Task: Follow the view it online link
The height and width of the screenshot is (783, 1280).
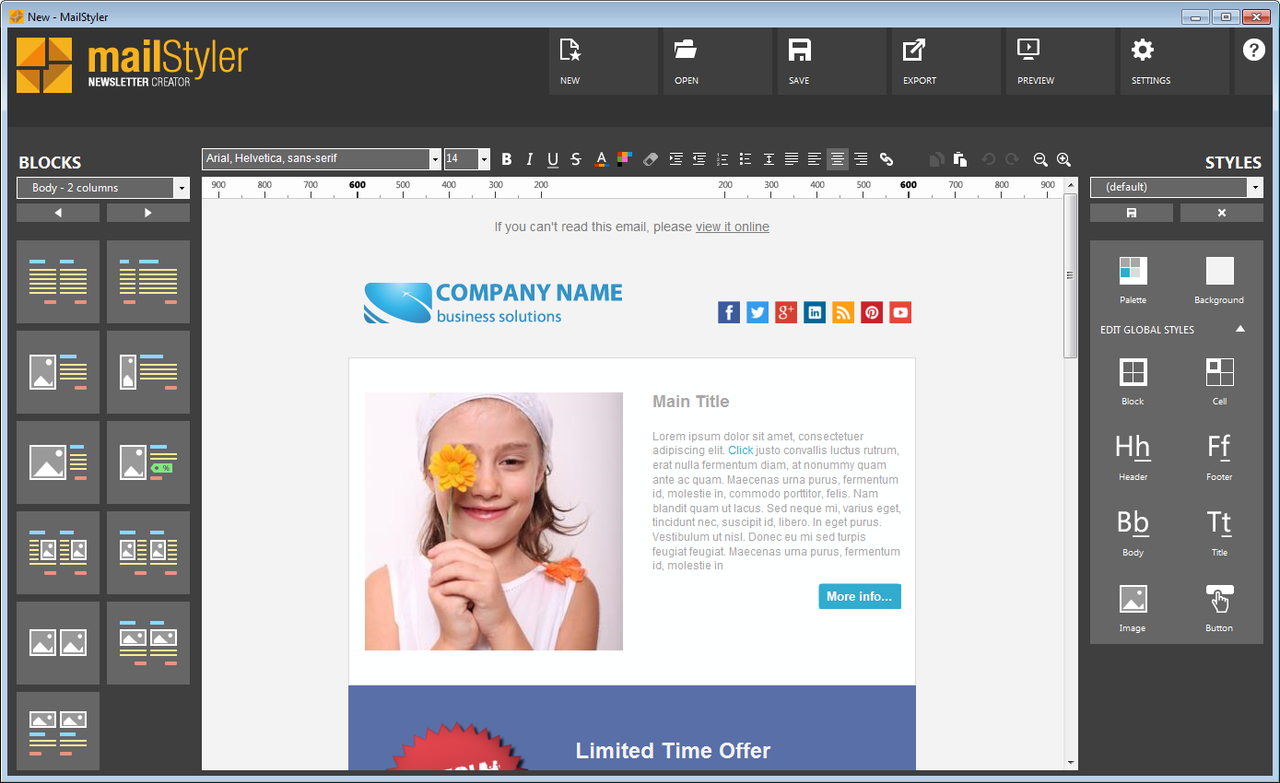Action: coord(733,227)
